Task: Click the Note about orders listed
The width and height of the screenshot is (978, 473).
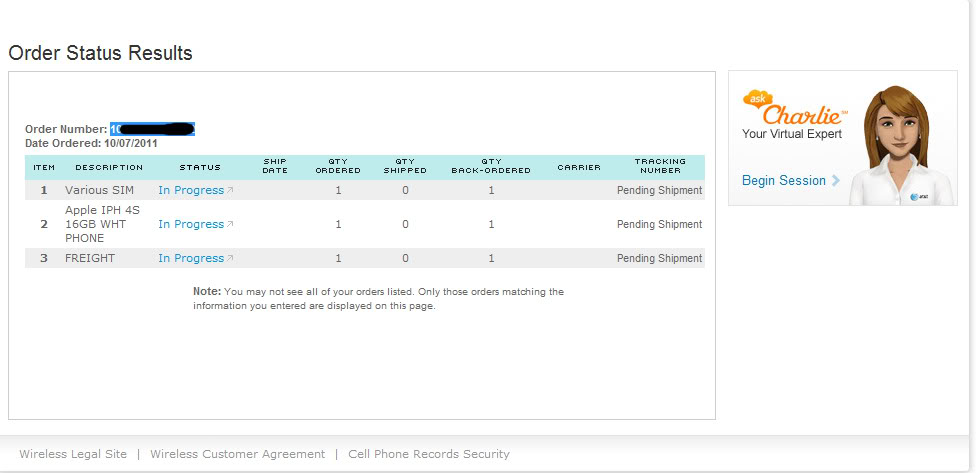Action: pyautogui.click(x=378, y=299)
